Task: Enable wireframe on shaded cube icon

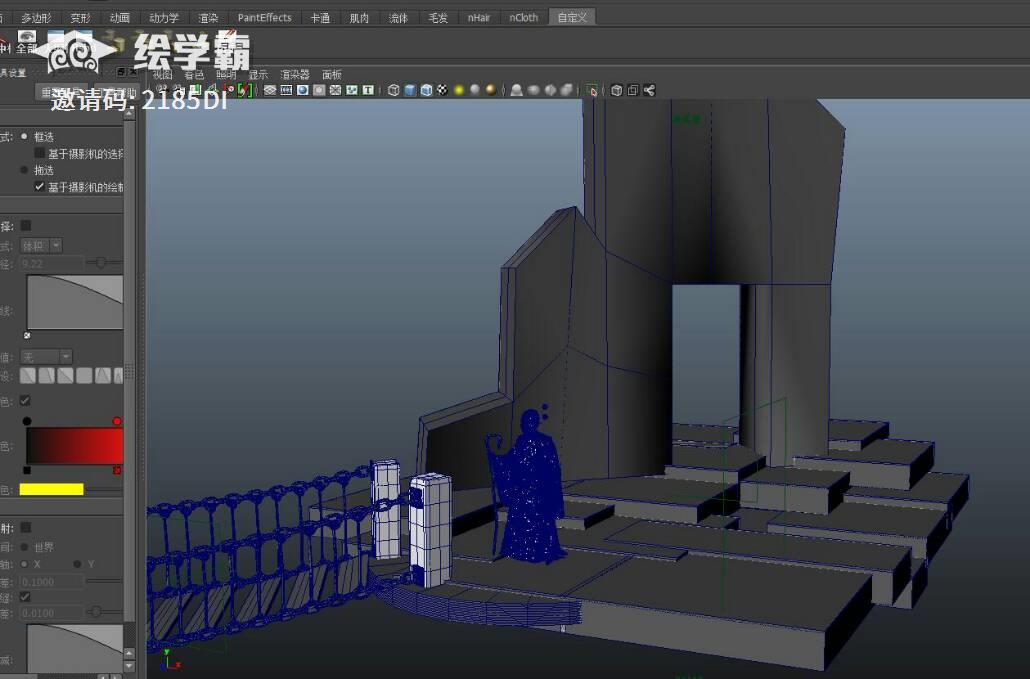Action: point(426,91)
